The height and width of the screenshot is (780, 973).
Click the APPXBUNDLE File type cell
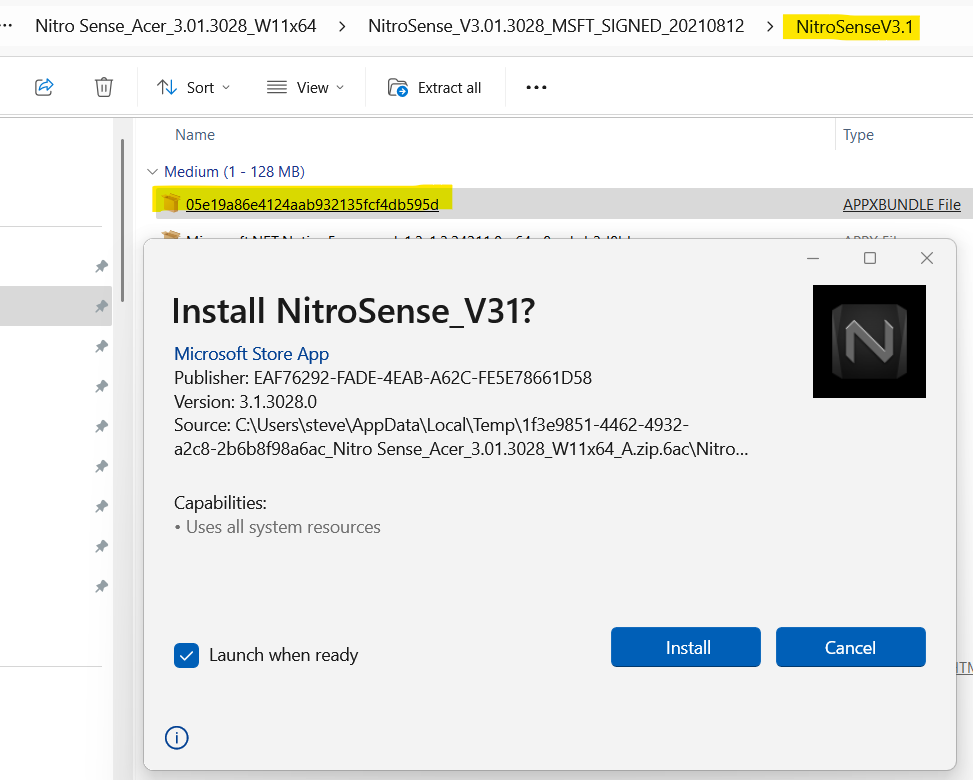(902, 204)
